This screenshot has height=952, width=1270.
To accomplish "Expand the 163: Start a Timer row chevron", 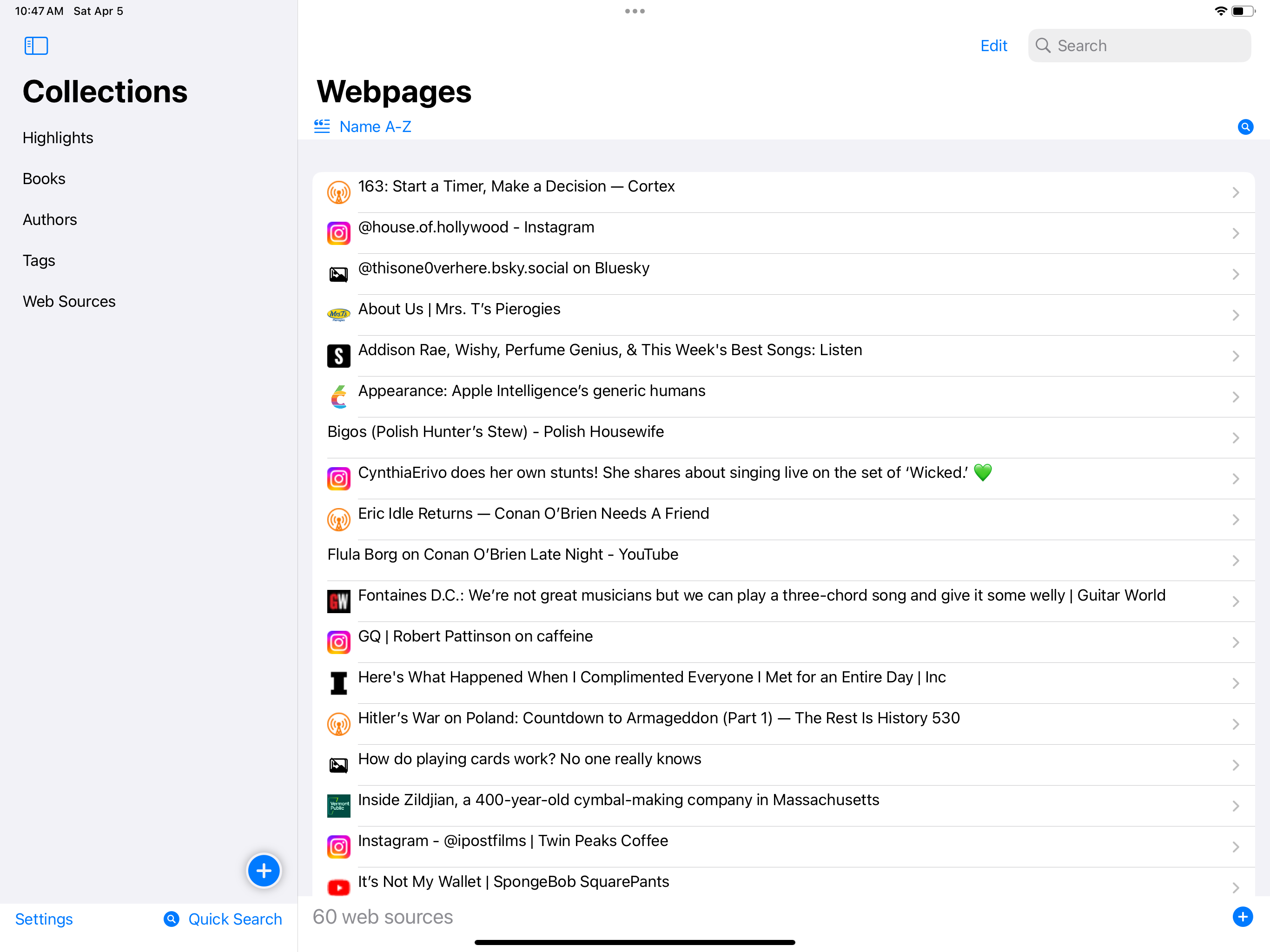I will point(1236,192).
